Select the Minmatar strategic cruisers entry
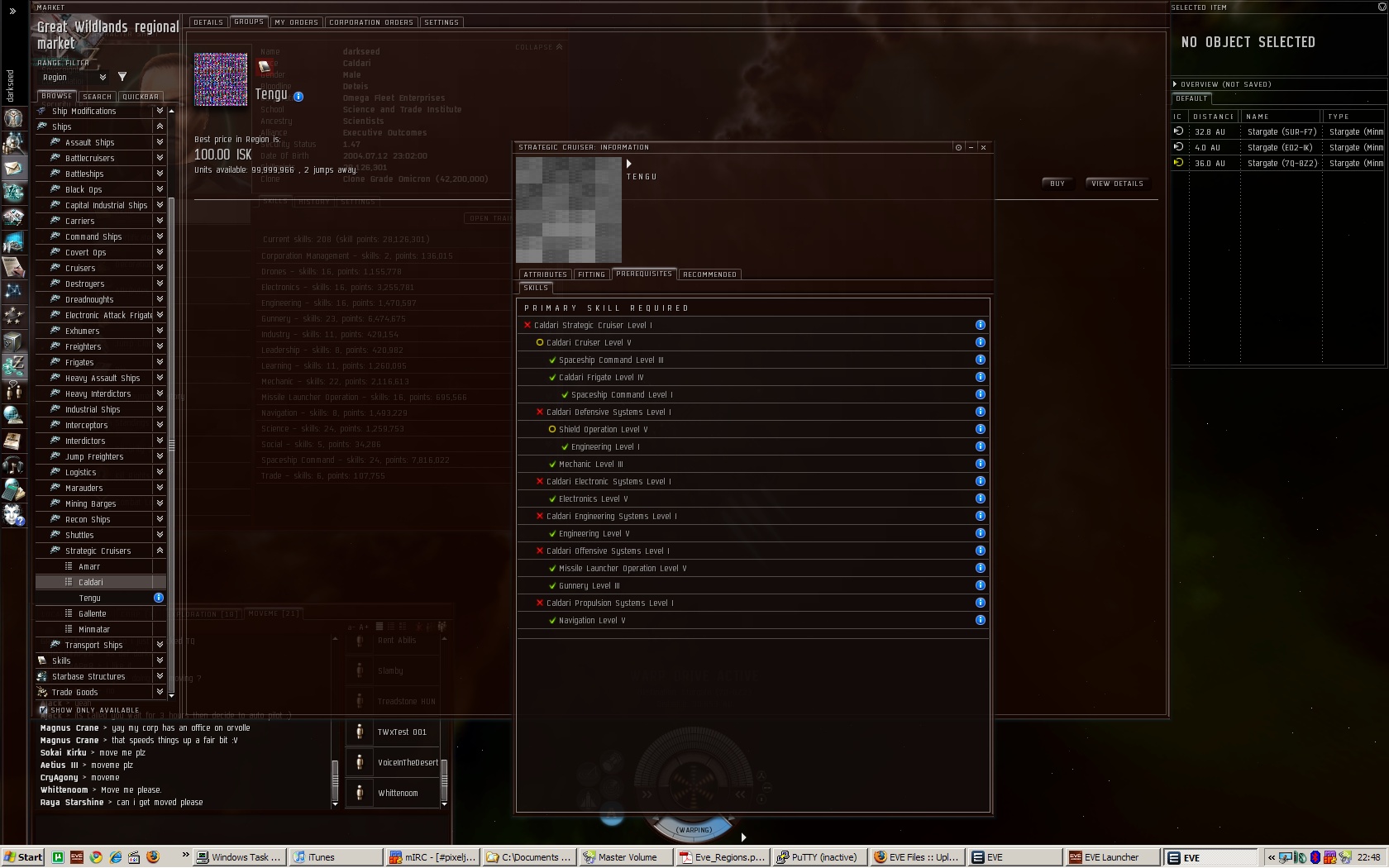The height and width of the screenshot is (868, 1389). [100, 629]
